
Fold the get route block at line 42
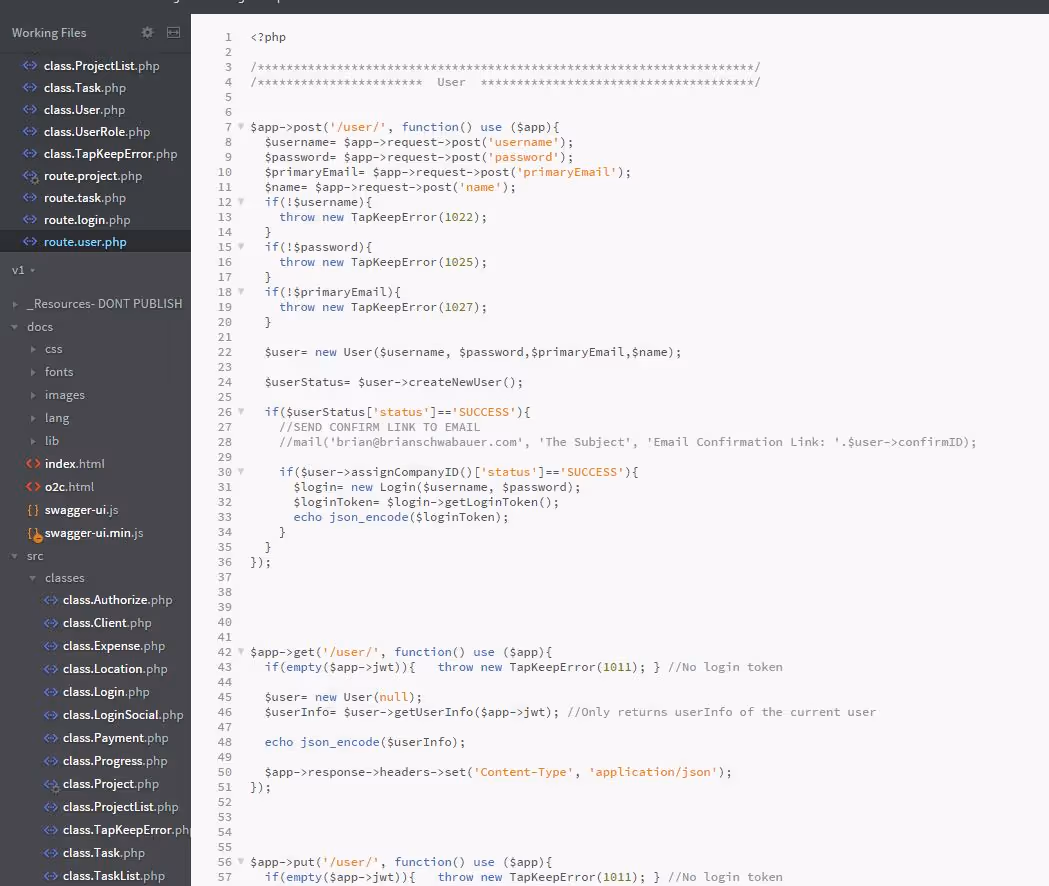tap(241, 652)
